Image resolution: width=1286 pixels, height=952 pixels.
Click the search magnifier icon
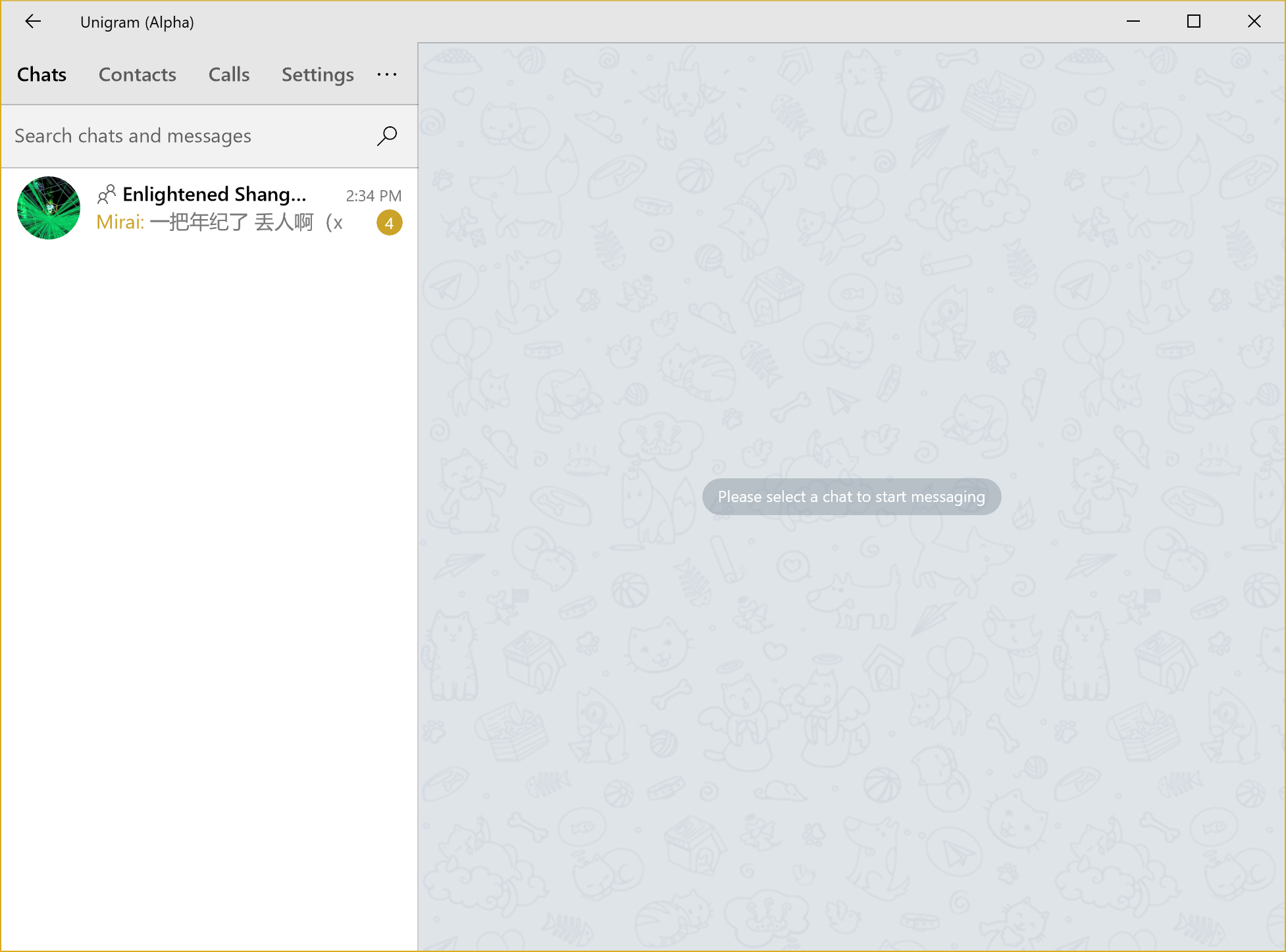click(387, 136)
